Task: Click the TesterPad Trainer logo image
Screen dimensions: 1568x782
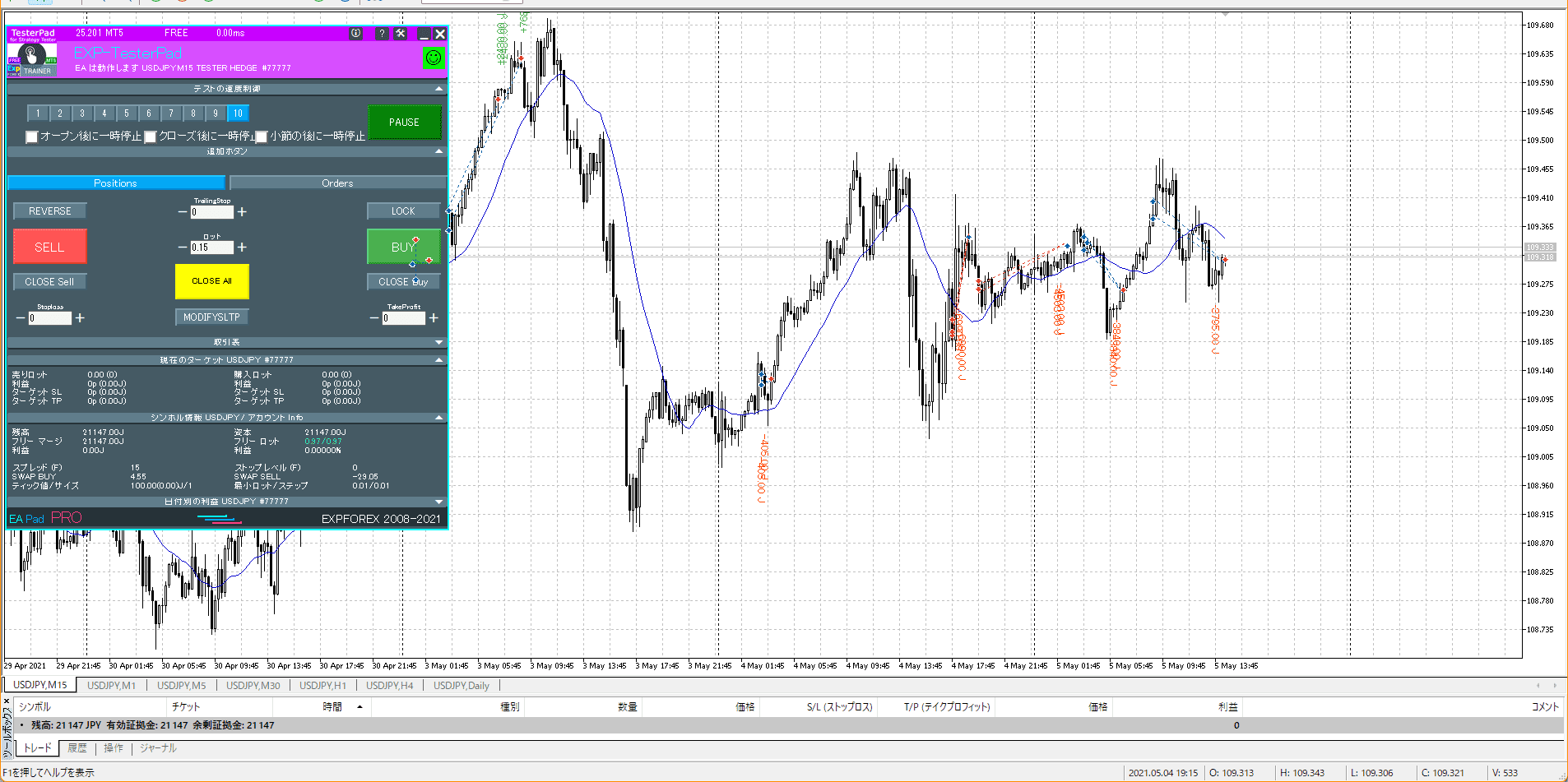Action: point(32,59)
